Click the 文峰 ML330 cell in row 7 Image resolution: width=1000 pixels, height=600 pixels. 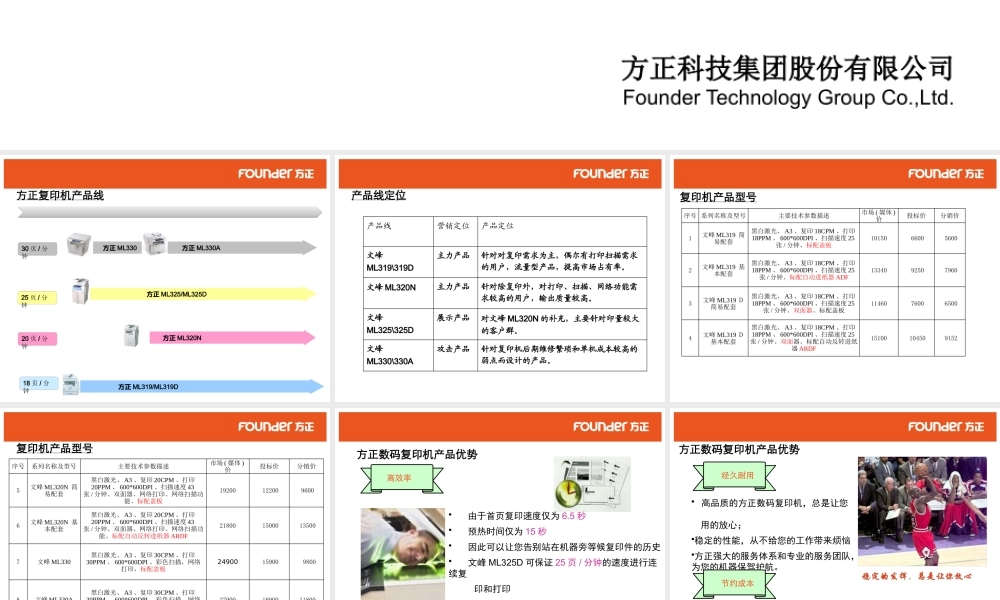pyautogui.click(x=54, y=562)
